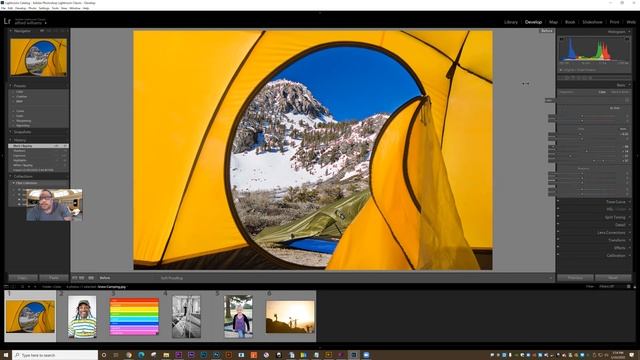Click the Reset button
The image size is (640, 360).
613,278
